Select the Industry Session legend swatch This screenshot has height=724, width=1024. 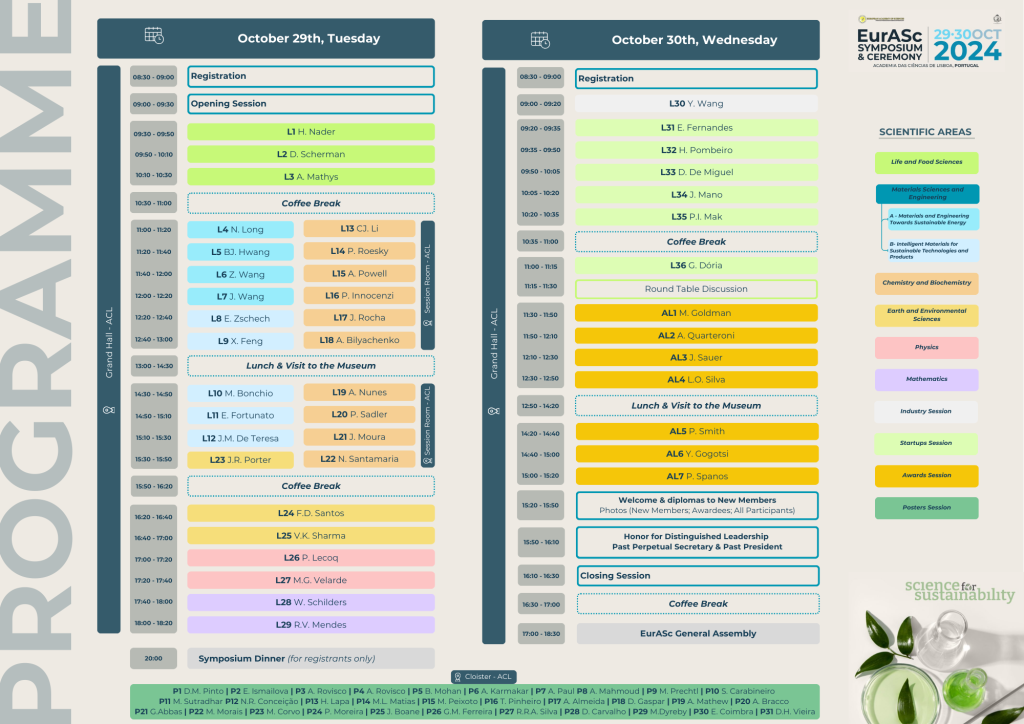926,411
